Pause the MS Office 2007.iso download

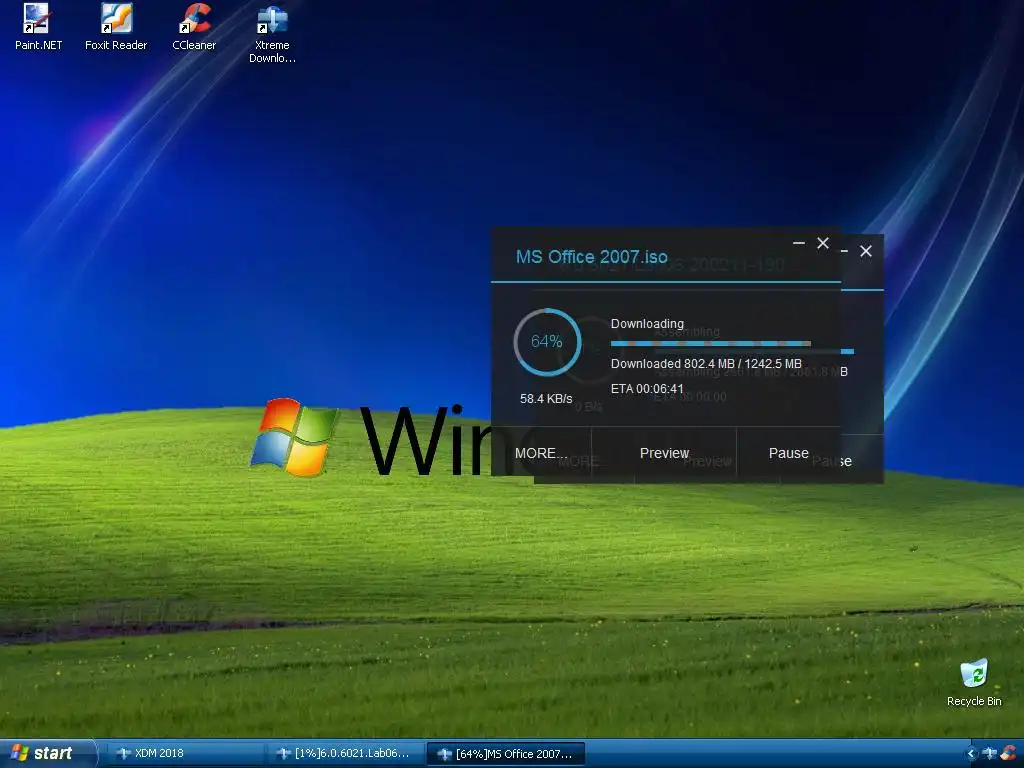[788, 453]
